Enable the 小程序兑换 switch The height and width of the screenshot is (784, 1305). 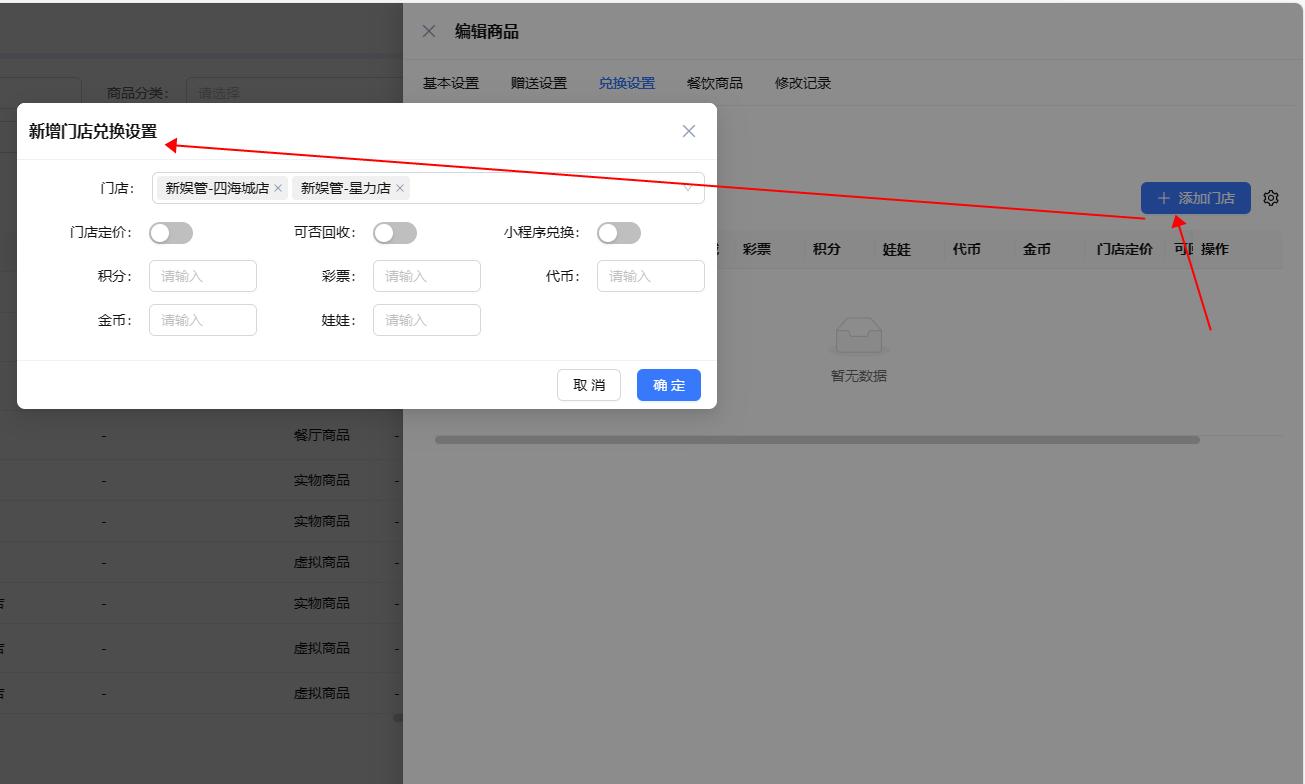pyautogui.click(x=619, y=233)
